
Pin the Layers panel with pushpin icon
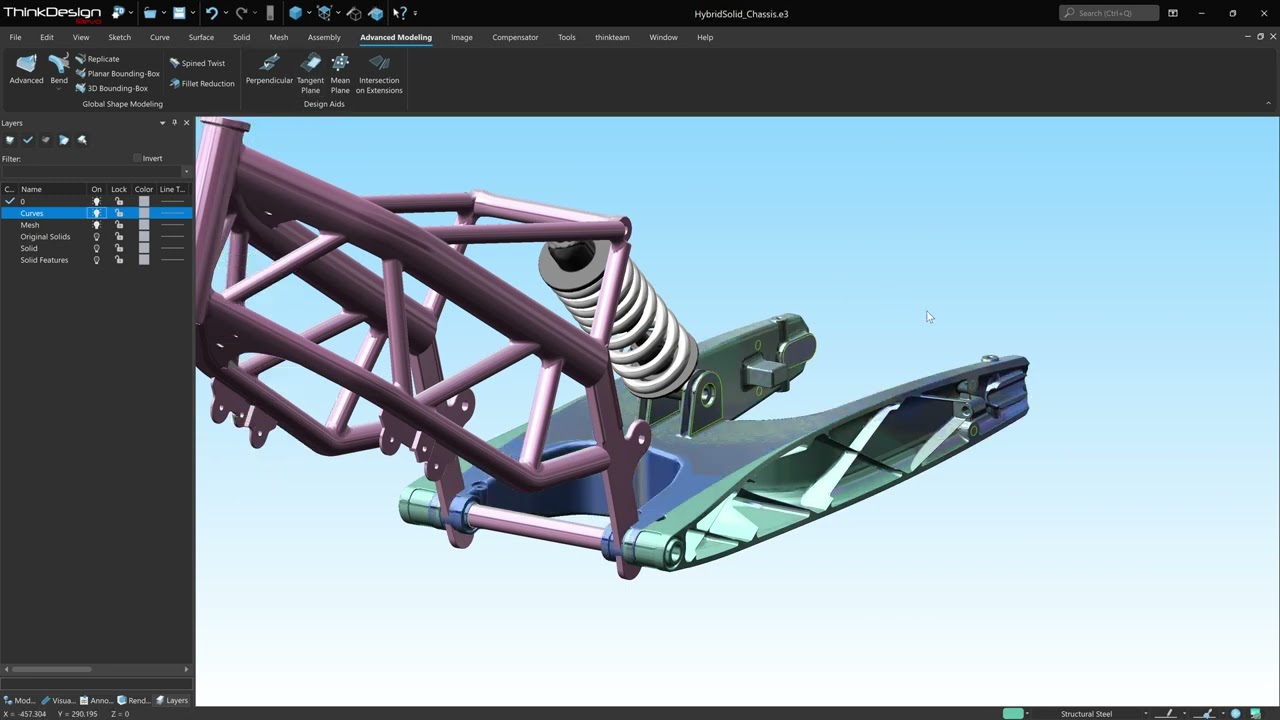(x=174, y=123)
